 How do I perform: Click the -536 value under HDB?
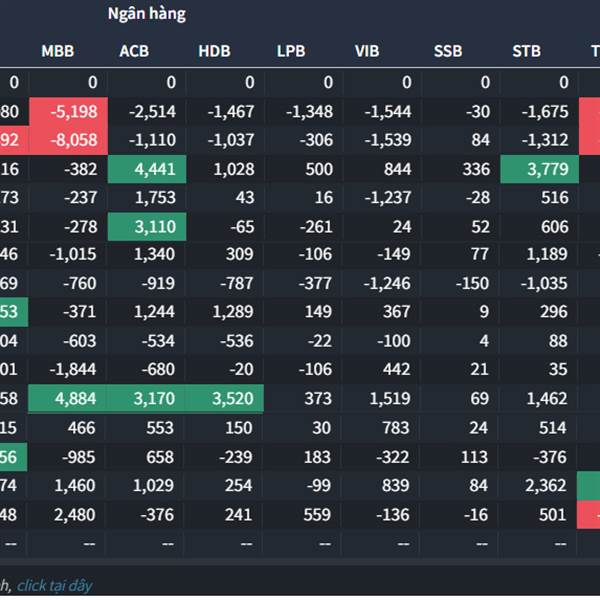(x=237, y=341)
